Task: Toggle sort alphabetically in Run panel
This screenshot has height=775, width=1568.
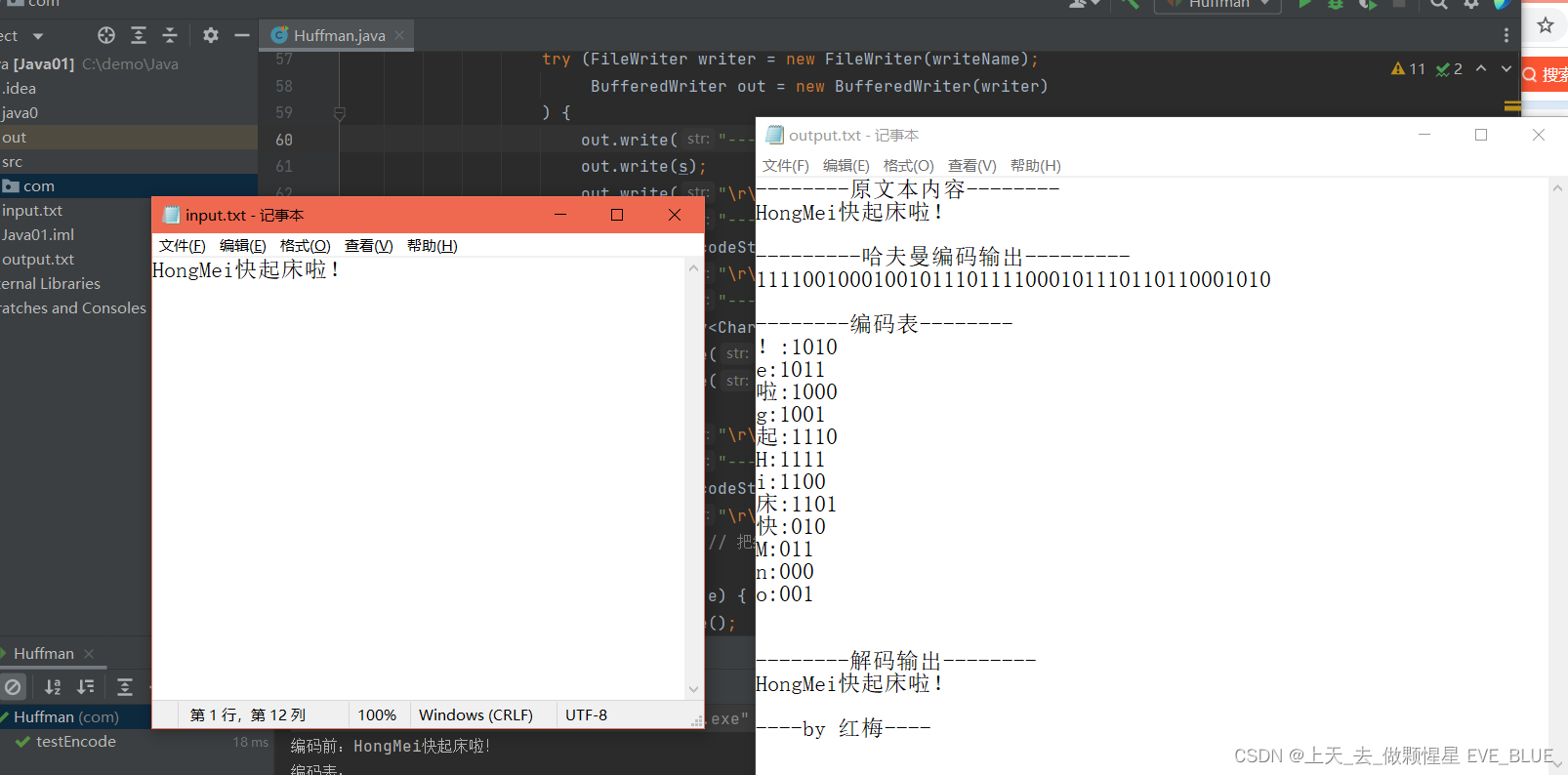Action: (53, 686)
